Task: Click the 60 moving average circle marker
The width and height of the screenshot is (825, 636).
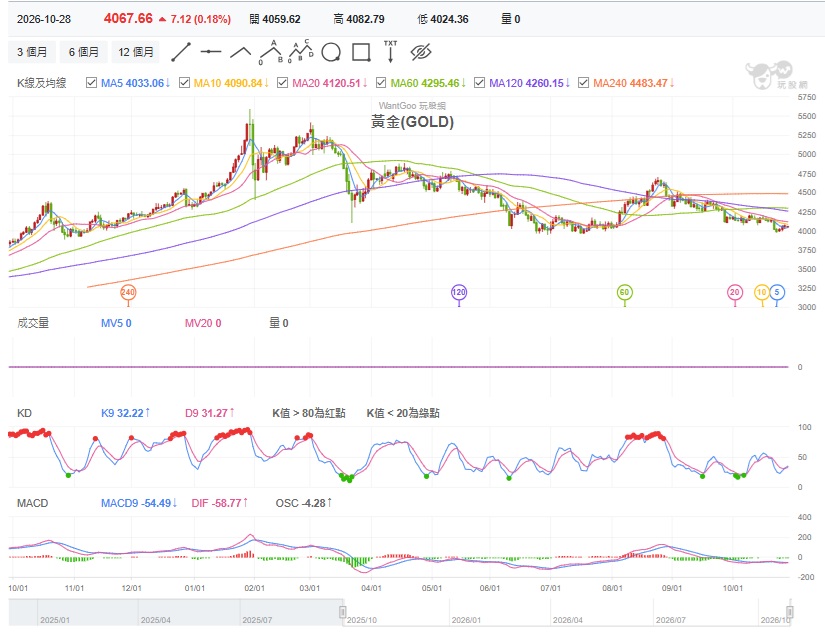Action: pos(625,292)
